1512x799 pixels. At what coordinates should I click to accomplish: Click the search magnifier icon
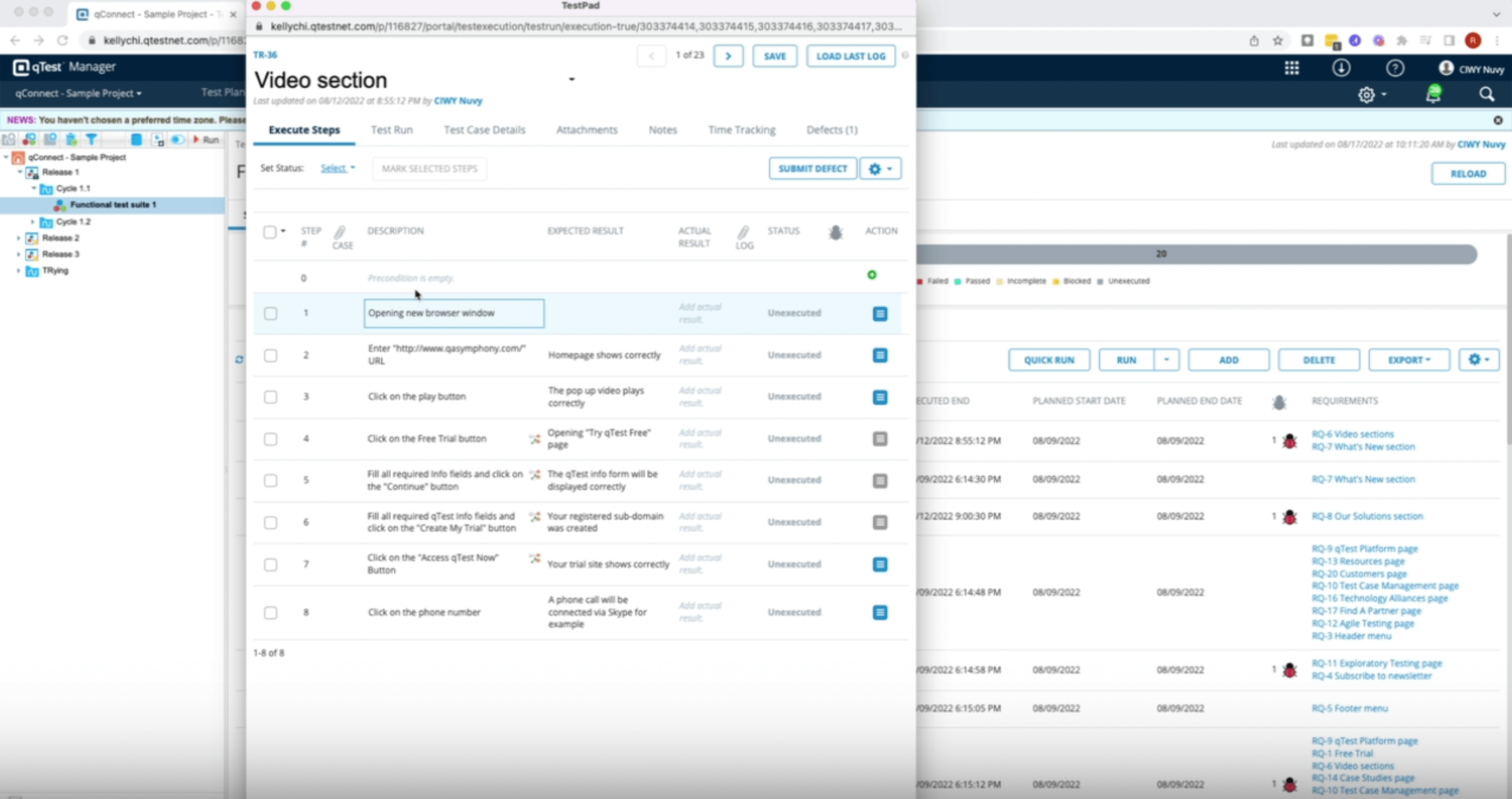point(1486,94)
